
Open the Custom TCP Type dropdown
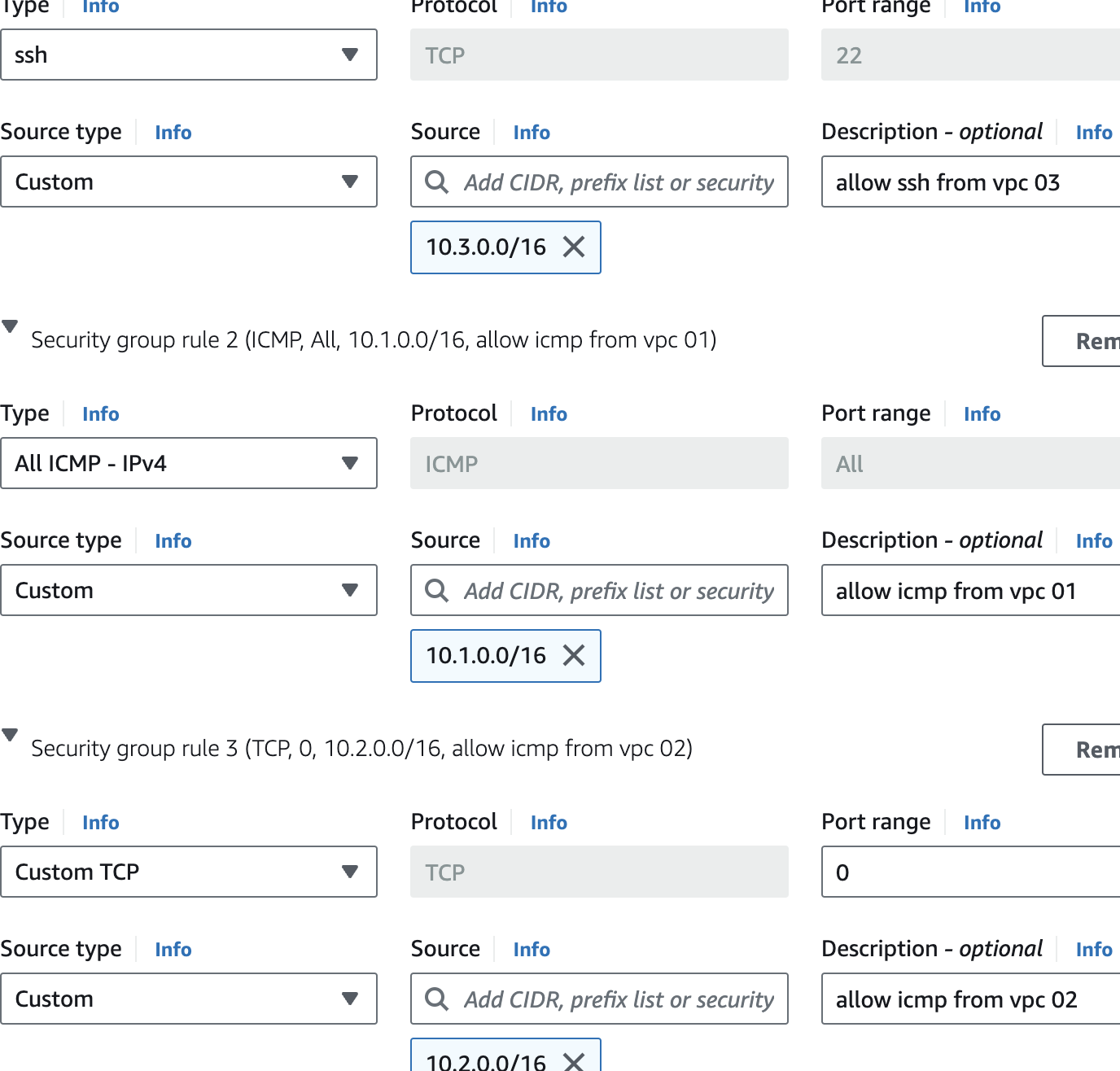(x=189, y=872)
